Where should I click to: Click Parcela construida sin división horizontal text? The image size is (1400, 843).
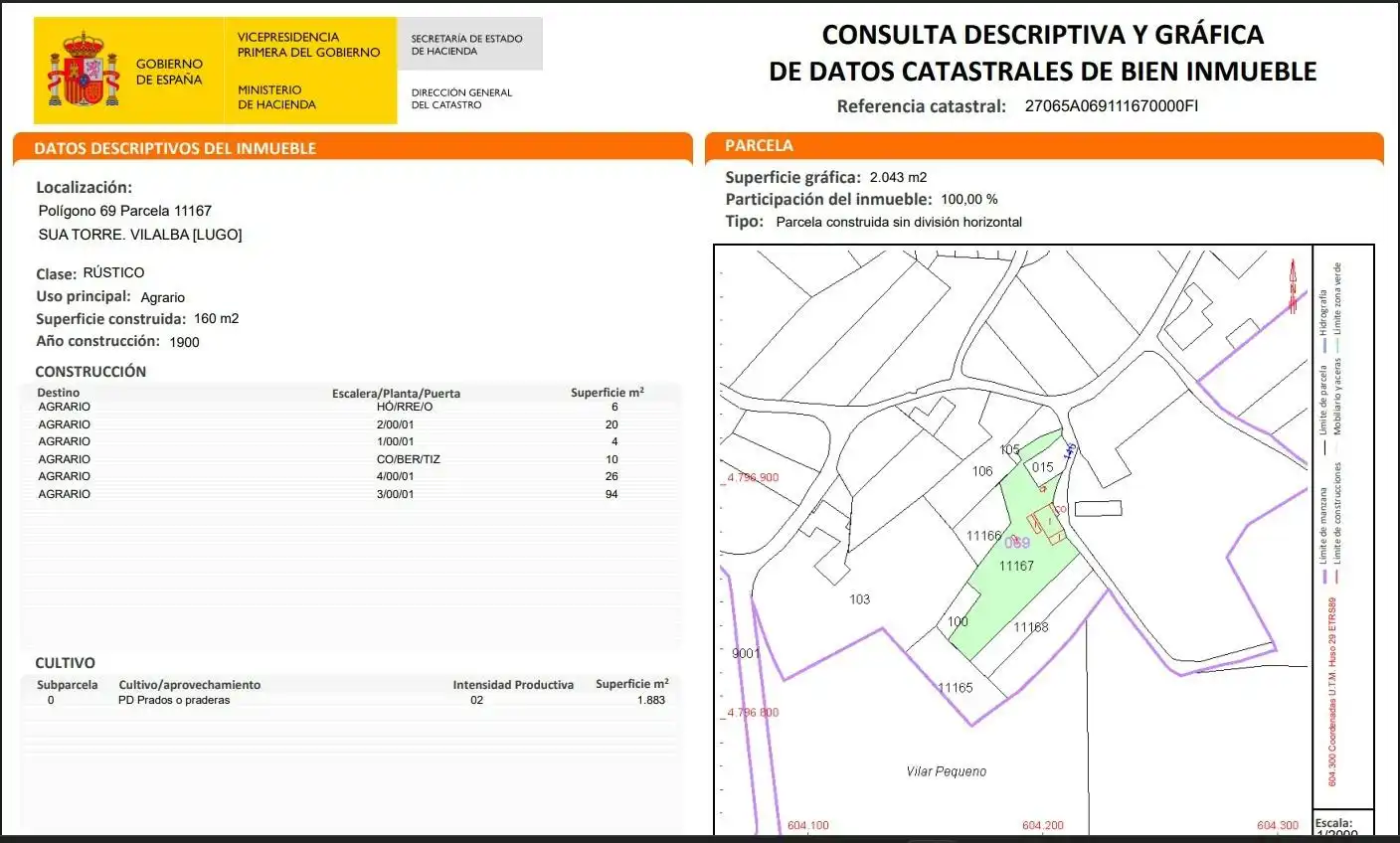coord(899,222)
